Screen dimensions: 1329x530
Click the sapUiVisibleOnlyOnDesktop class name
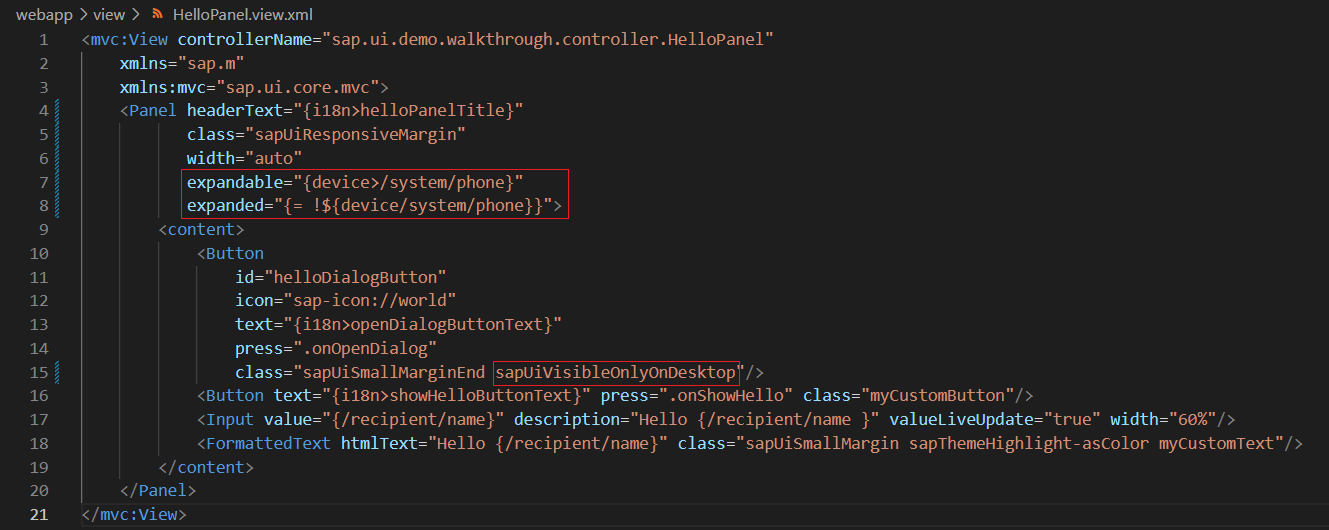[x=616, y=372]
